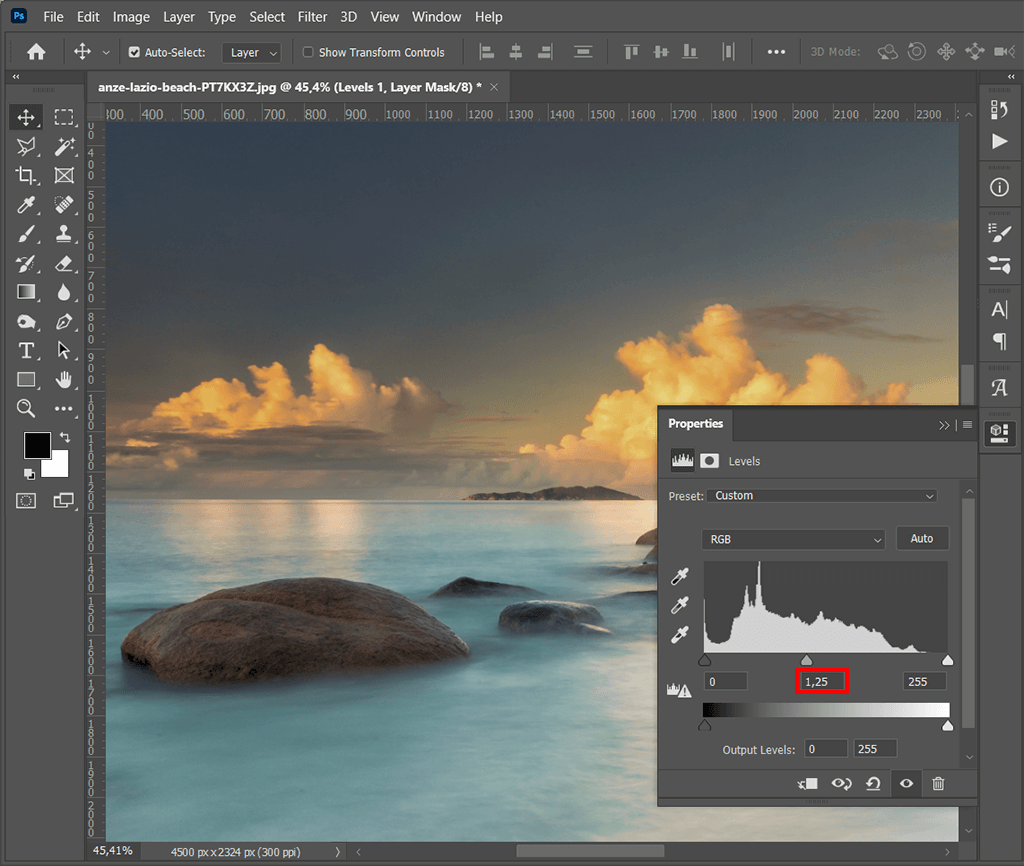Open the Auto-Select Layer dropdown
This screenshot has height=866, width=1024.
[251, 53]
